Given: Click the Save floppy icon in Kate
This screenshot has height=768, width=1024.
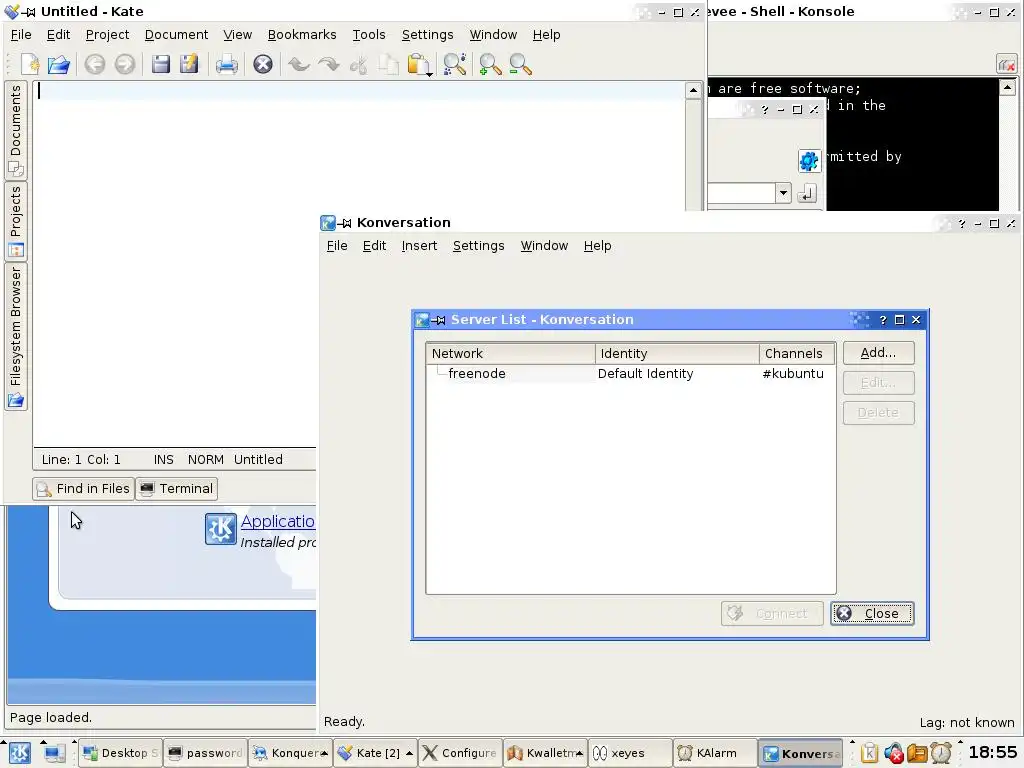Looking at the screenshot, I should click(x=161, y=64).
